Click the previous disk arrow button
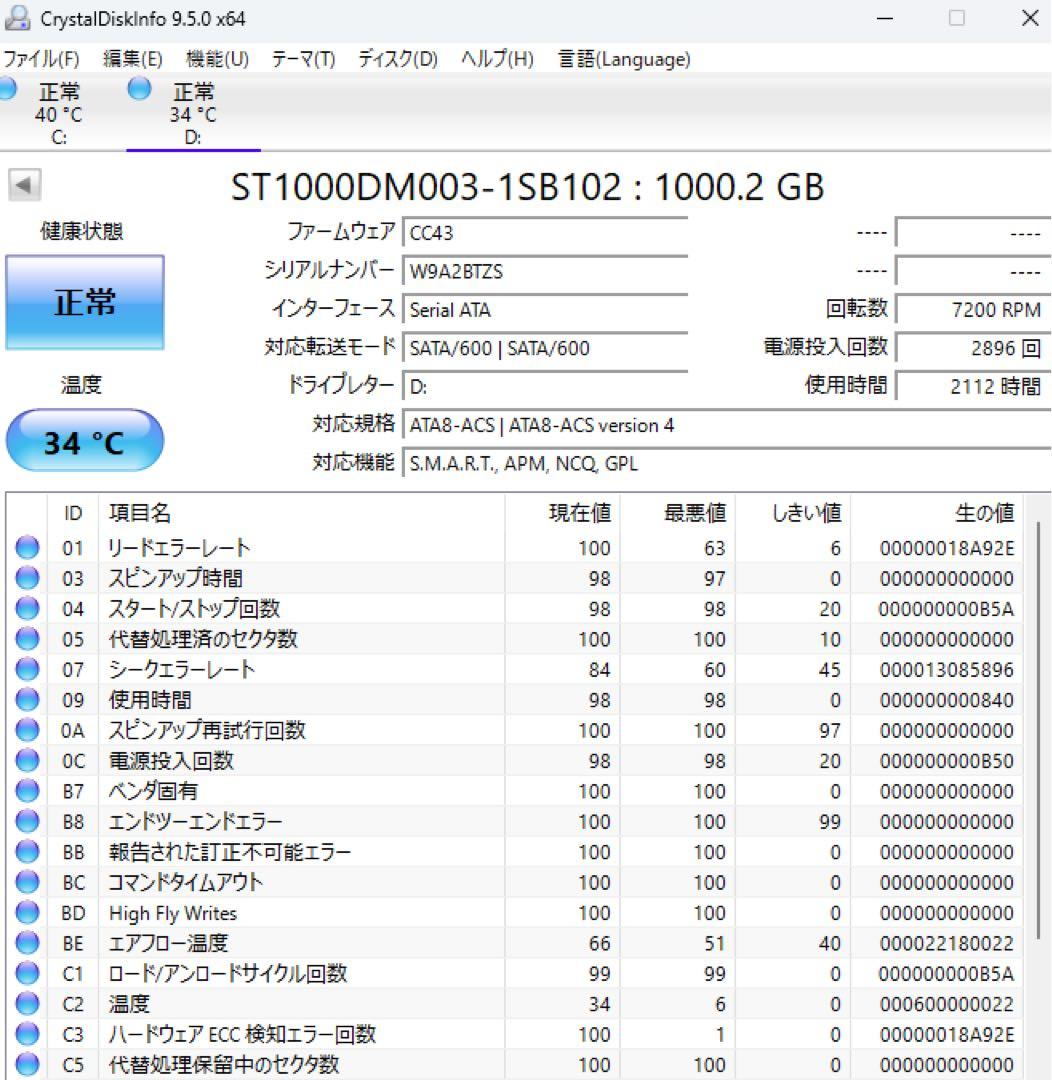The width and height of the screenshot is (1052, 1080). click(22, 186)
